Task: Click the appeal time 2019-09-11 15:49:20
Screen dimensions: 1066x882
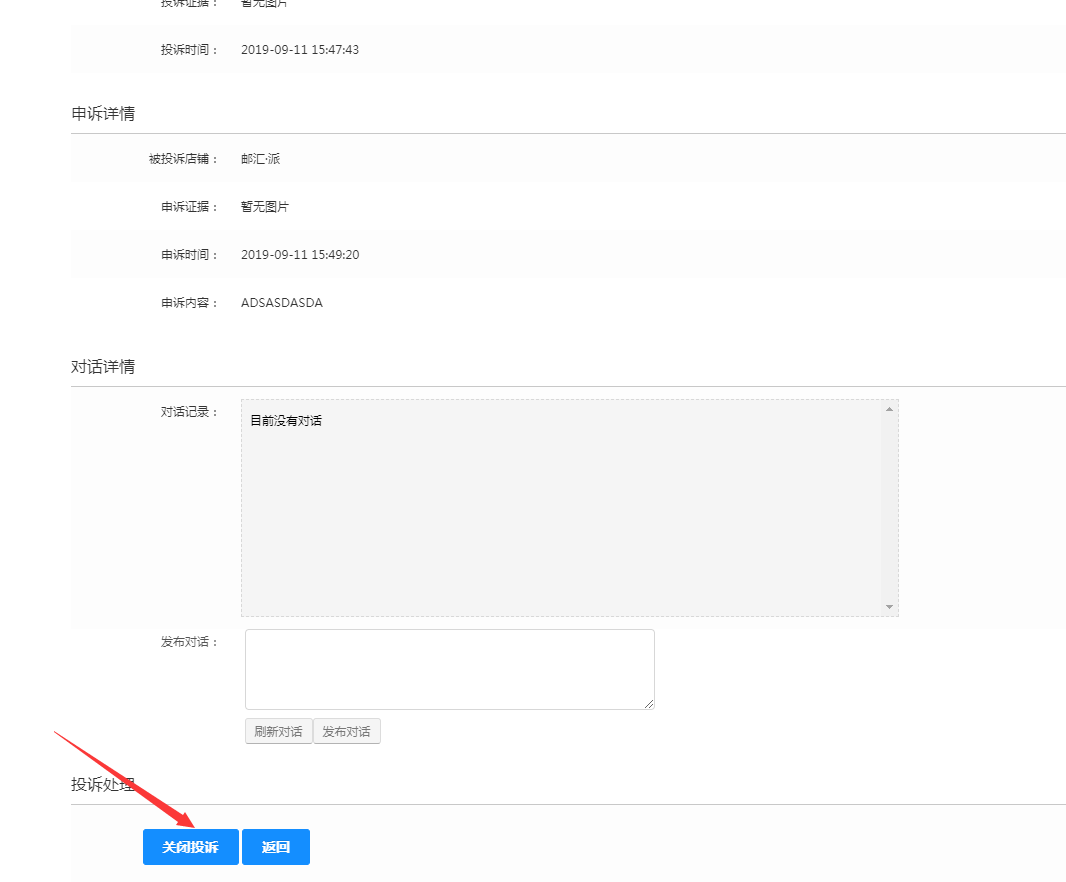Action: pos(300,255)
